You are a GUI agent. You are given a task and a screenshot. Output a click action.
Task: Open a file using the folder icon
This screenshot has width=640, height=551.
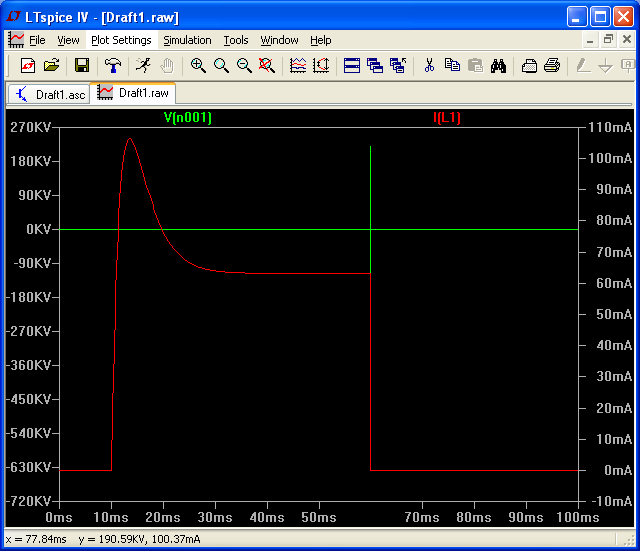51,65
